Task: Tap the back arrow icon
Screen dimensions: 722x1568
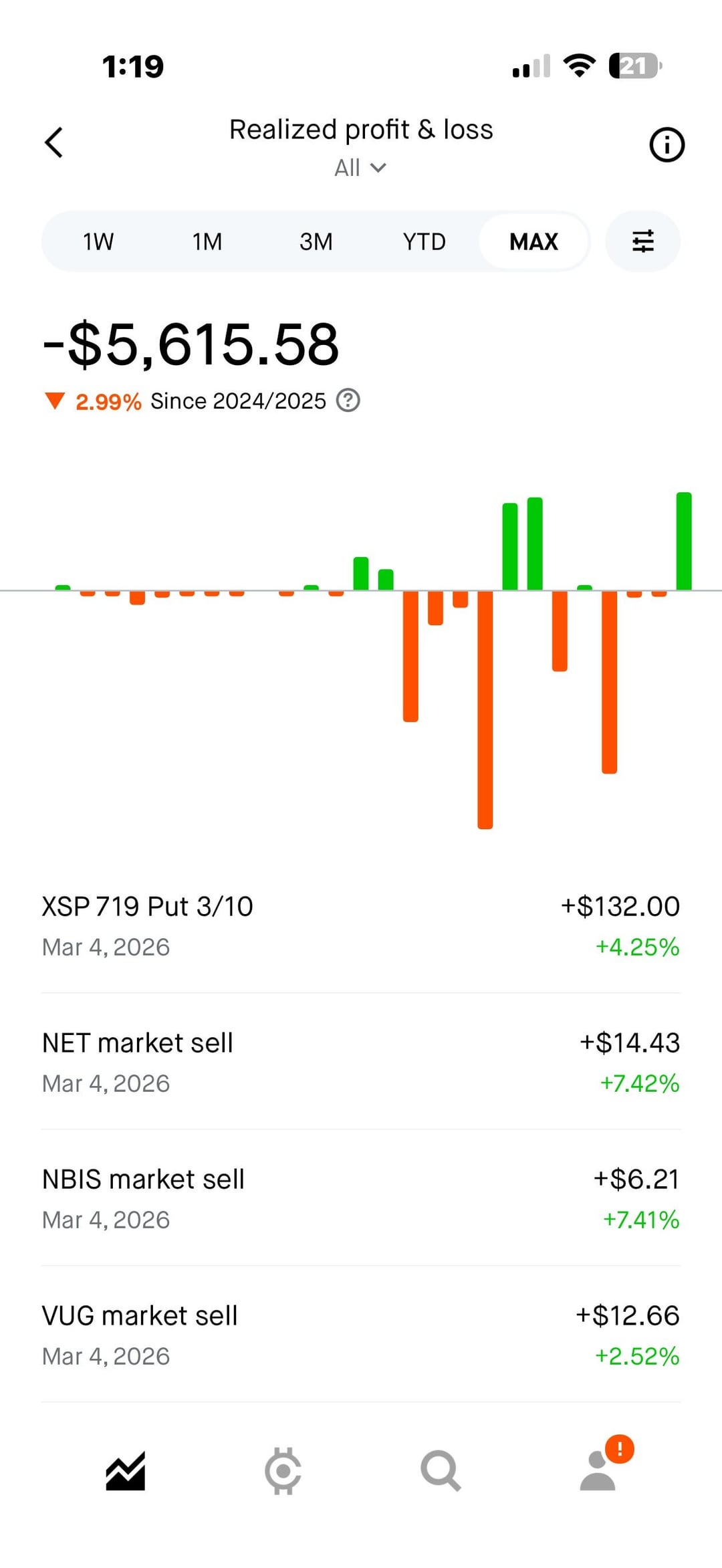Action: coord(54,142)
